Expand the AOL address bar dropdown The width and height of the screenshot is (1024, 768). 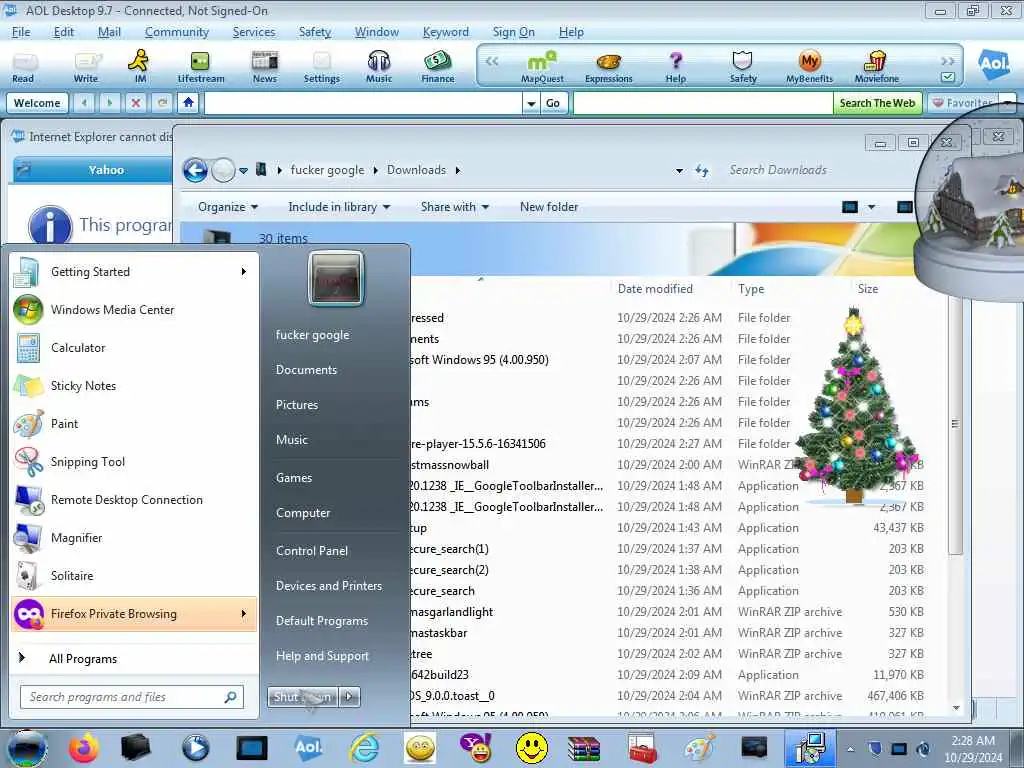[531, 103]
